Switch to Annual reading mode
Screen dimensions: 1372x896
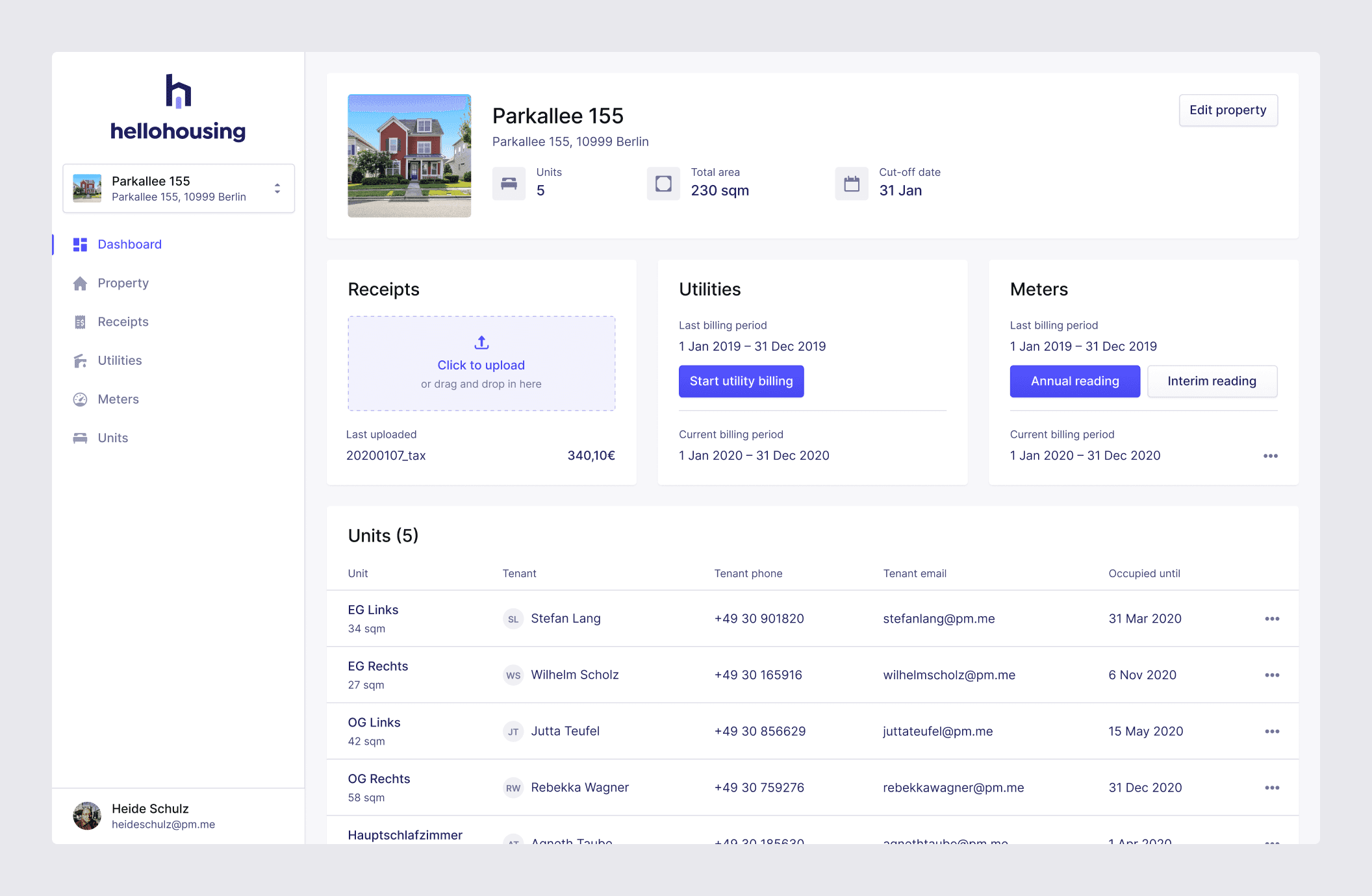1074,381
